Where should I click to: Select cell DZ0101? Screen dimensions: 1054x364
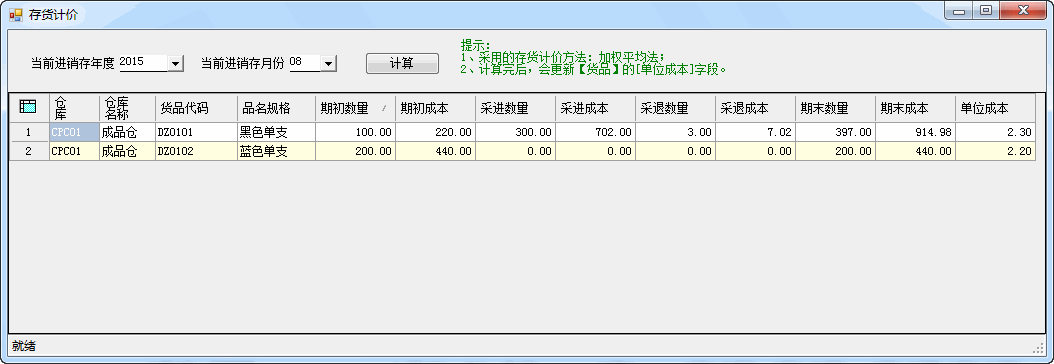196,132
